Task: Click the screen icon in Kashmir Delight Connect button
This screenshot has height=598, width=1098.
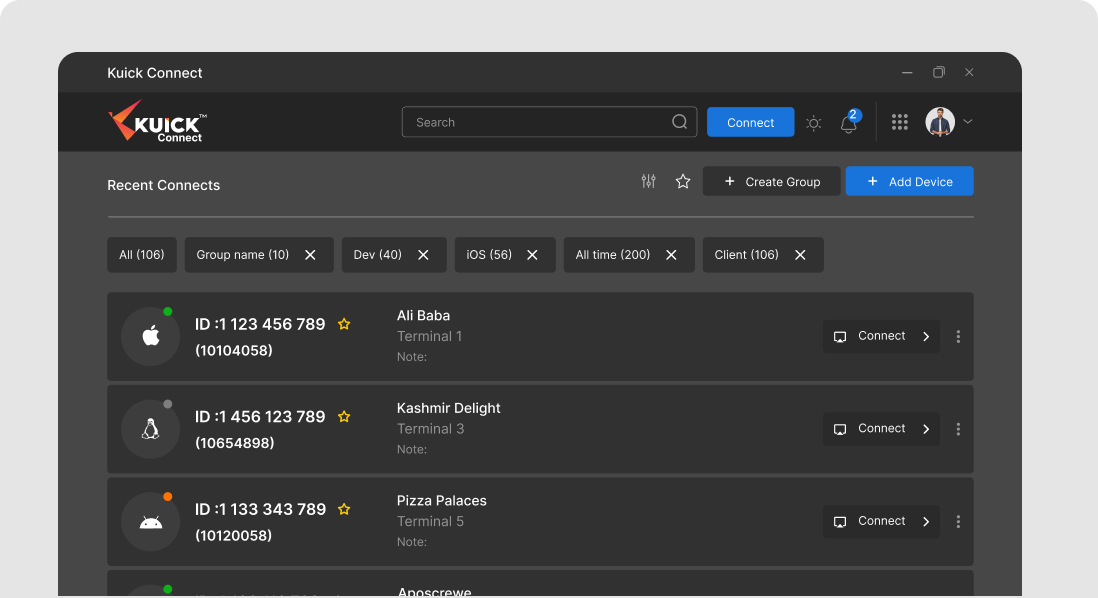Action: 840,429
